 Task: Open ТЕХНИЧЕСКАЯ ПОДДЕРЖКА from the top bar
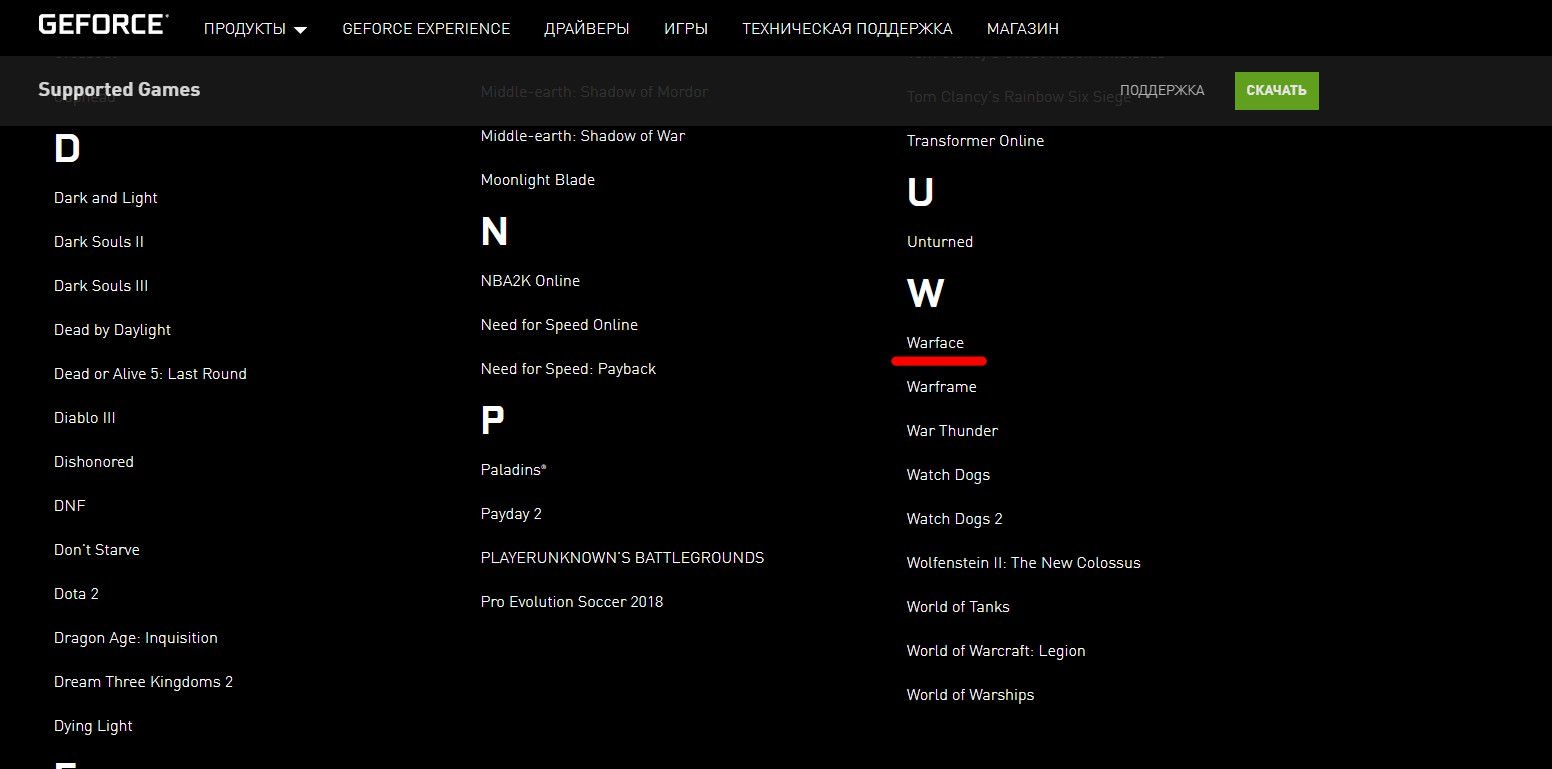click(846, 29)
